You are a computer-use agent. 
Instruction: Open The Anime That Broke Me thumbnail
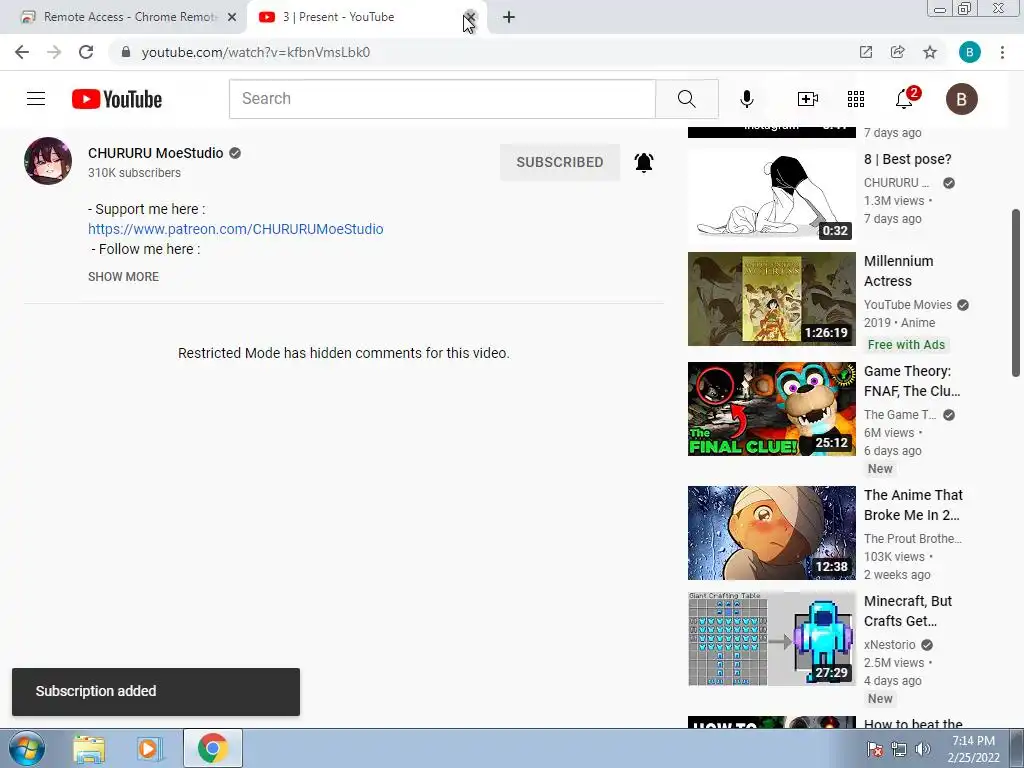point(771,533)
